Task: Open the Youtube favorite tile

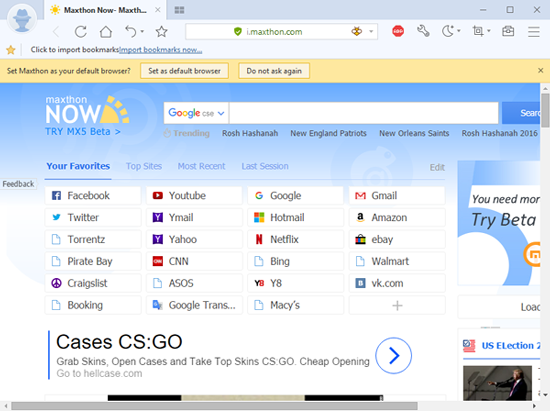Action: click(194, 196)
